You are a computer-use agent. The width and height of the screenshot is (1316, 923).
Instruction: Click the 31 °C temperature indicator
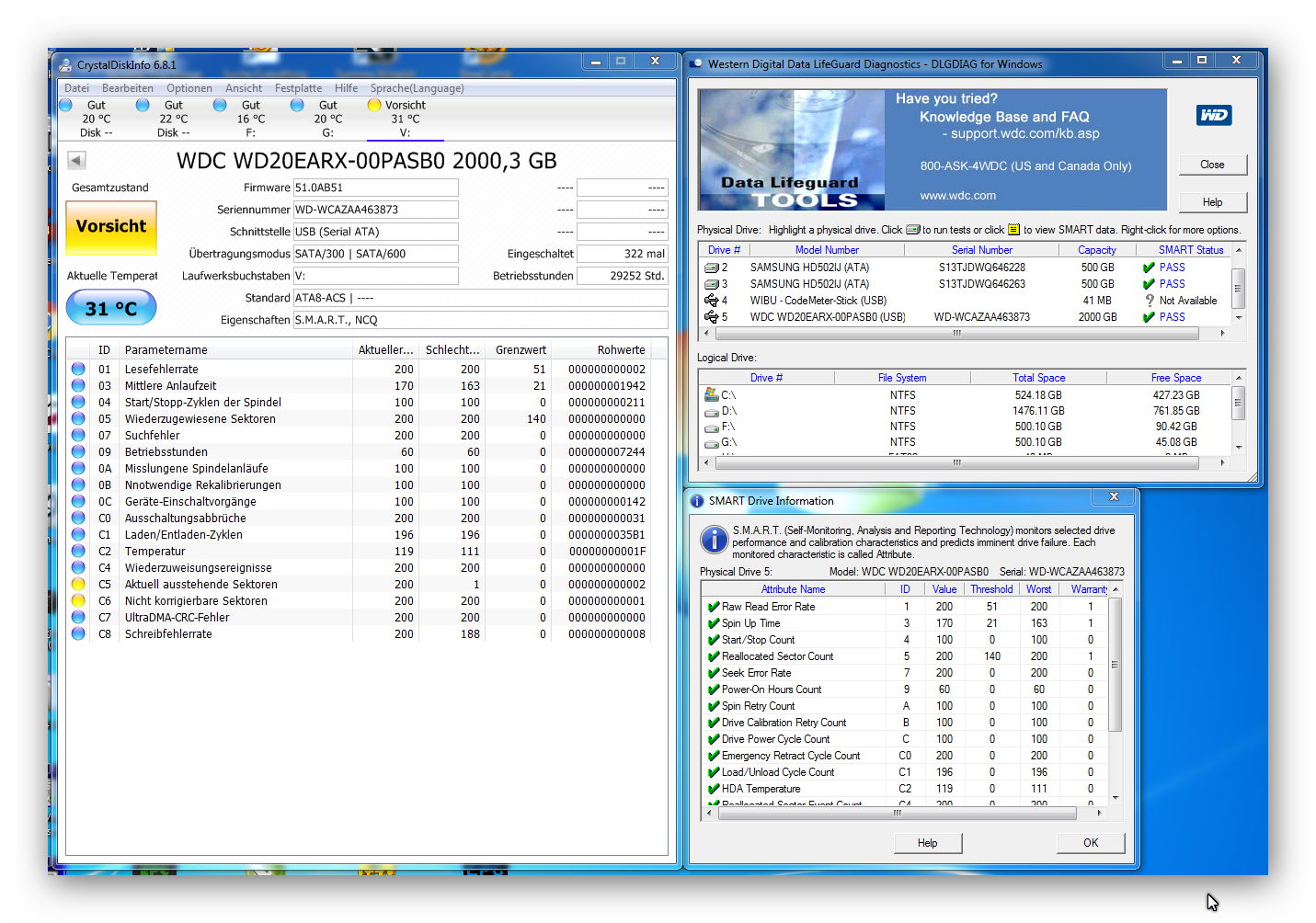pos(111,308)
